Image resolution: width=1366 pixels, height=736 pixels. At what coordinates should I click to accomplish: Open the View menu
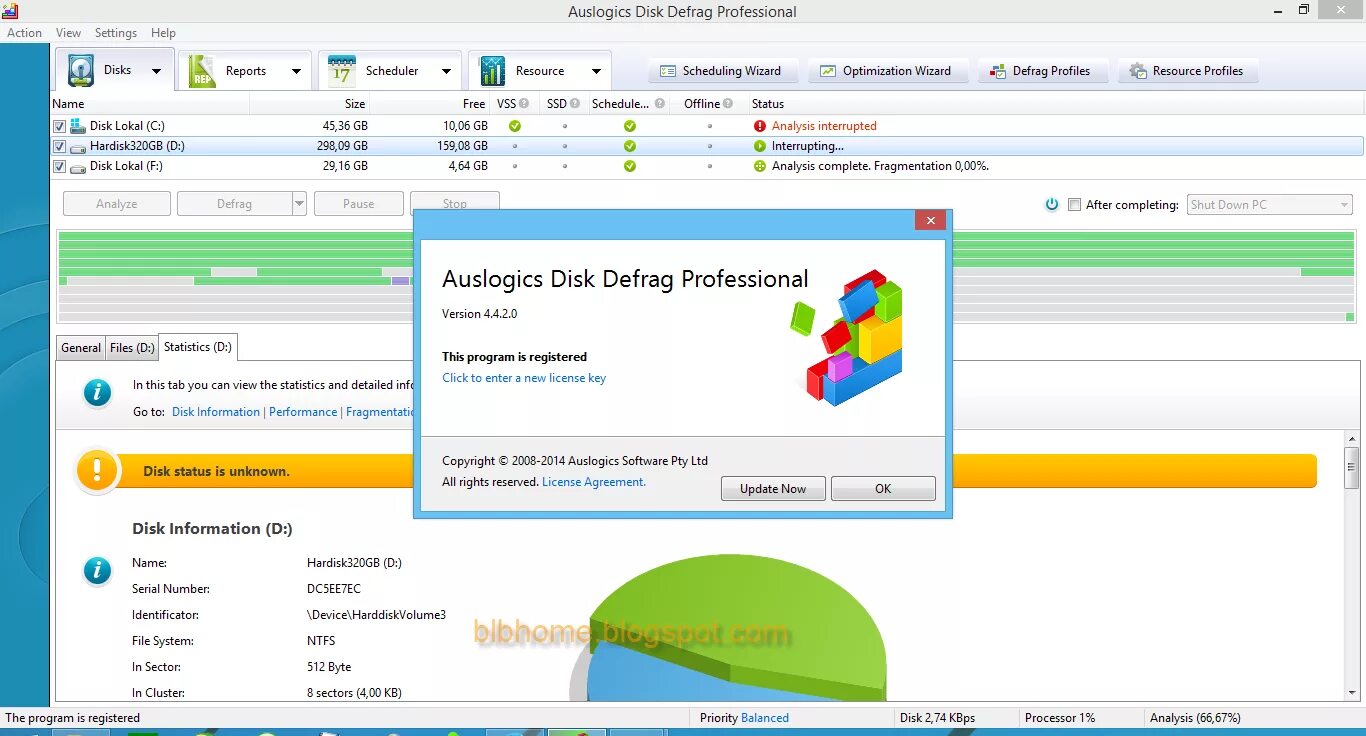pyautogui.click(x=69, y=32)
